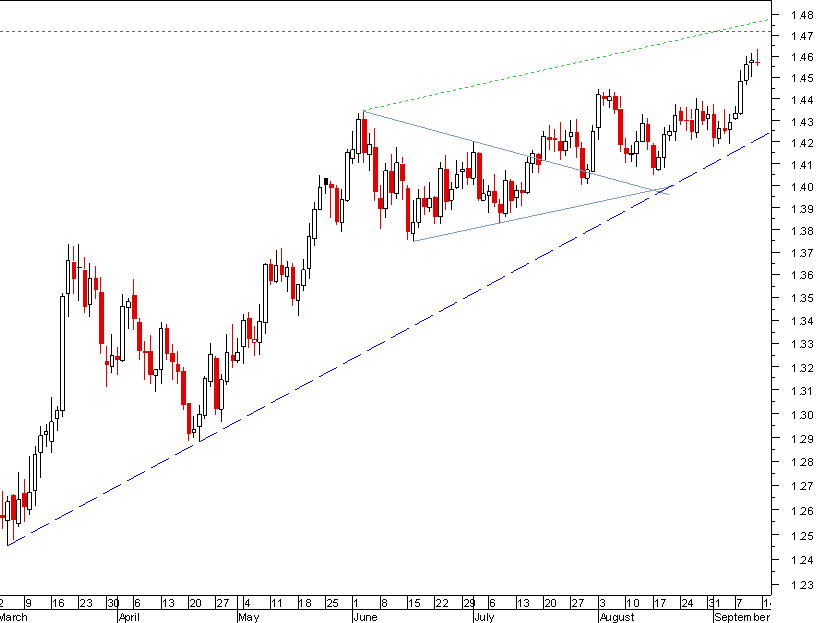The height and width of the screenshot is (623, 817).
Task: Select the 1.27 price level label
Action: click(801, 486)
